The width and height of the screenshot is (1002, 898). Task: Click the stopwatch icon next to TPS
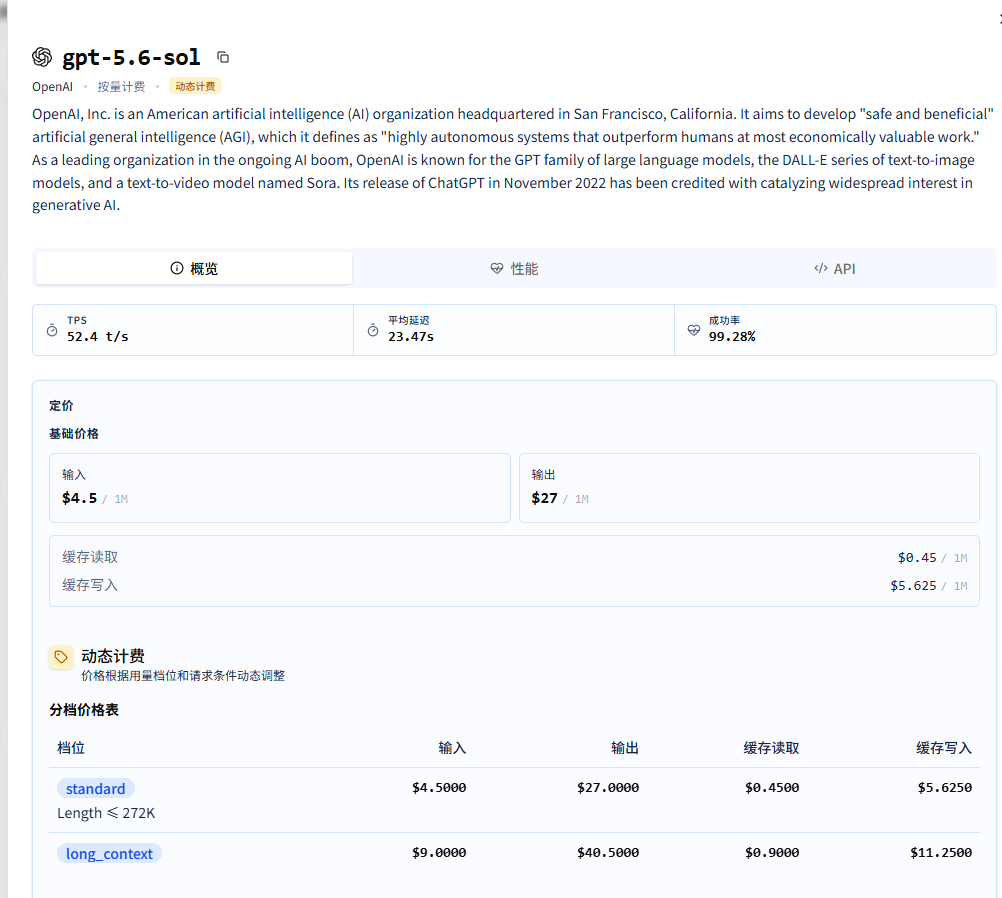pos(52,330)
